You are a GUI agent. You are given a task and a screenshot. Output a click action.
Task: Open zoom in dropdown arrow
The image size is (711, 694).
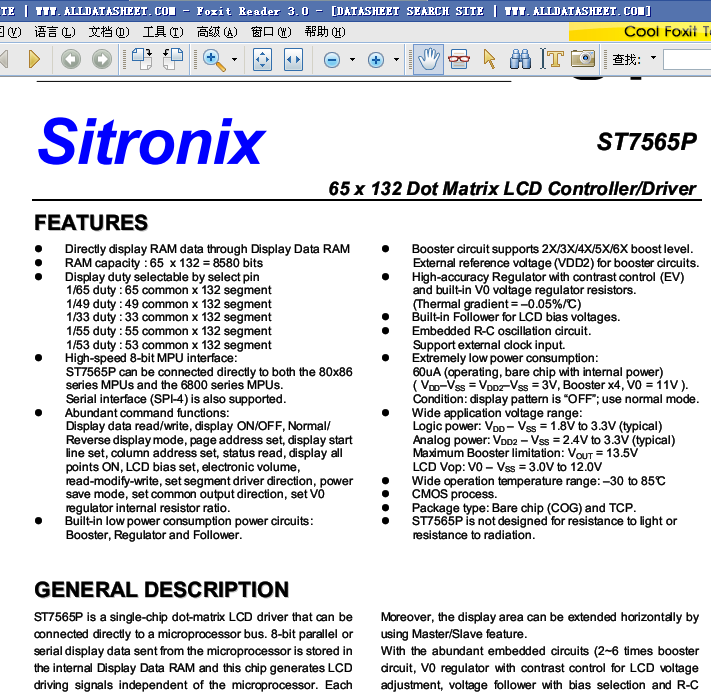tap(396, 59)
